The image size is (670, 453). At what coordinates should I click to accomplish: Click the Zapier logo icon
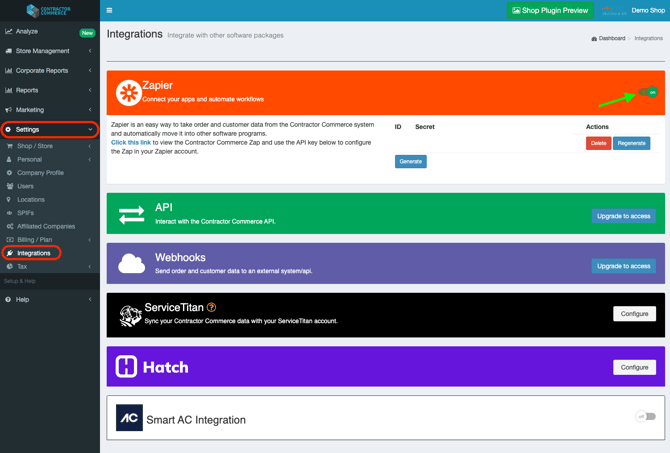[x=128, y=92]
